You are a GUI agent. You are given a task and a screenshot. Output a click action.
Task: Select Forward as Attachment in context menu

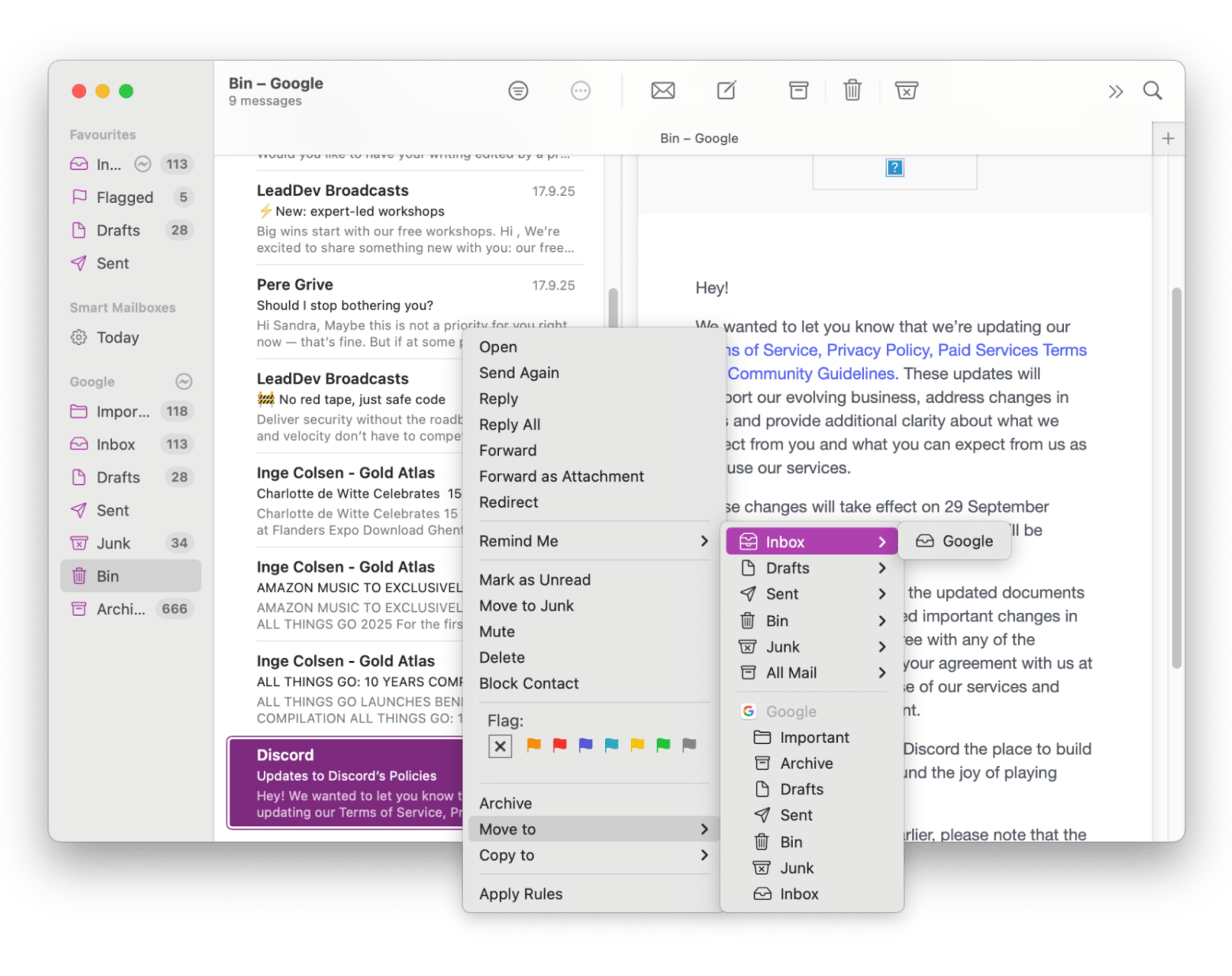pyautogui.click(x=561, y=476)
